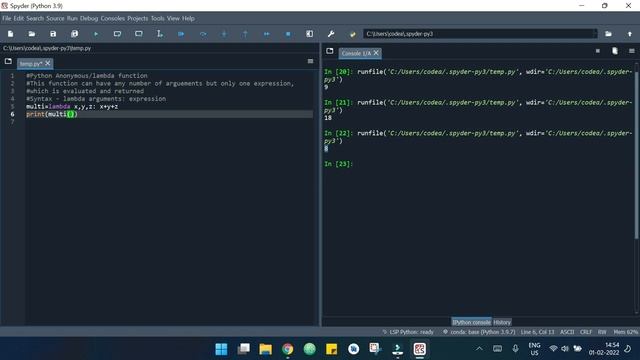Save all files icon
This screenshot has width=640, height=360.
(74, 34)
